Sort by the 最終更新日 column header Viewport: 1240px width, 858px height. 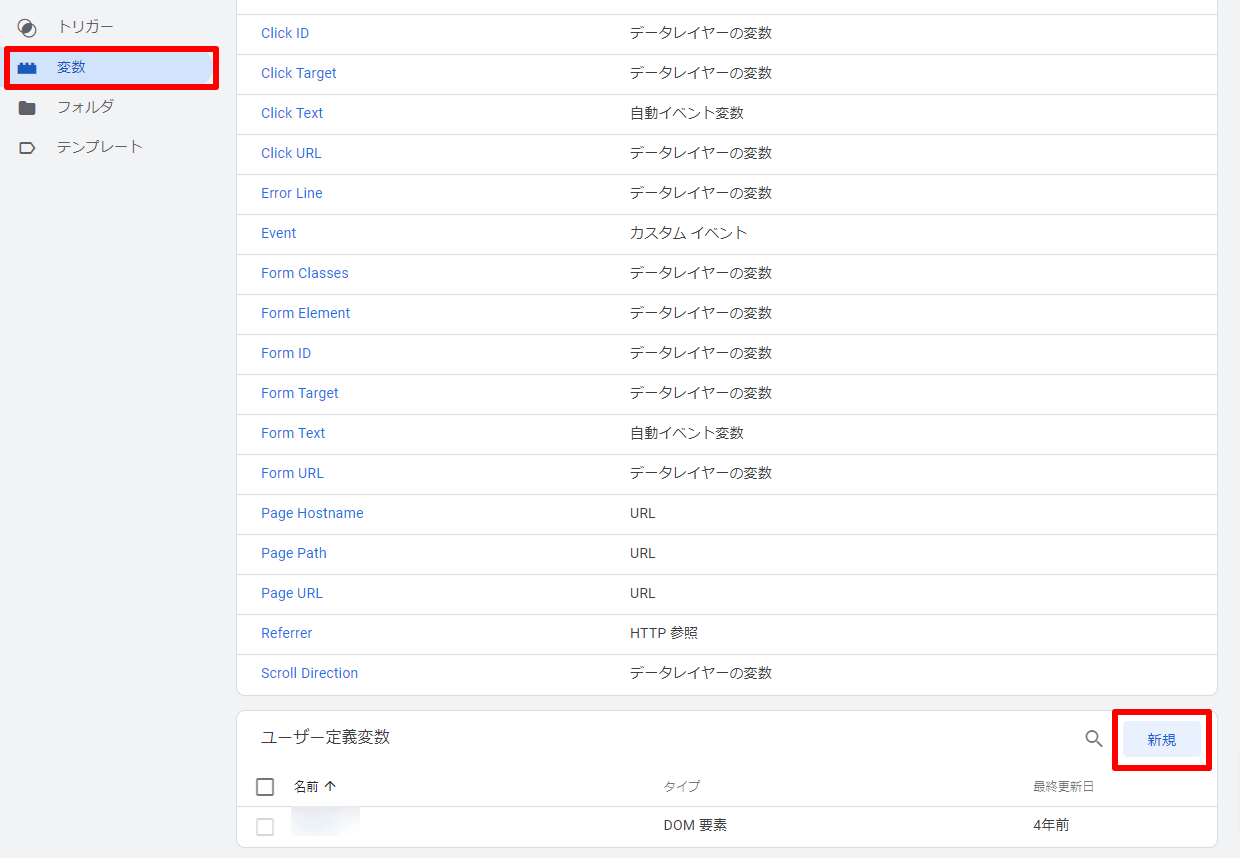click(1063, 787)
